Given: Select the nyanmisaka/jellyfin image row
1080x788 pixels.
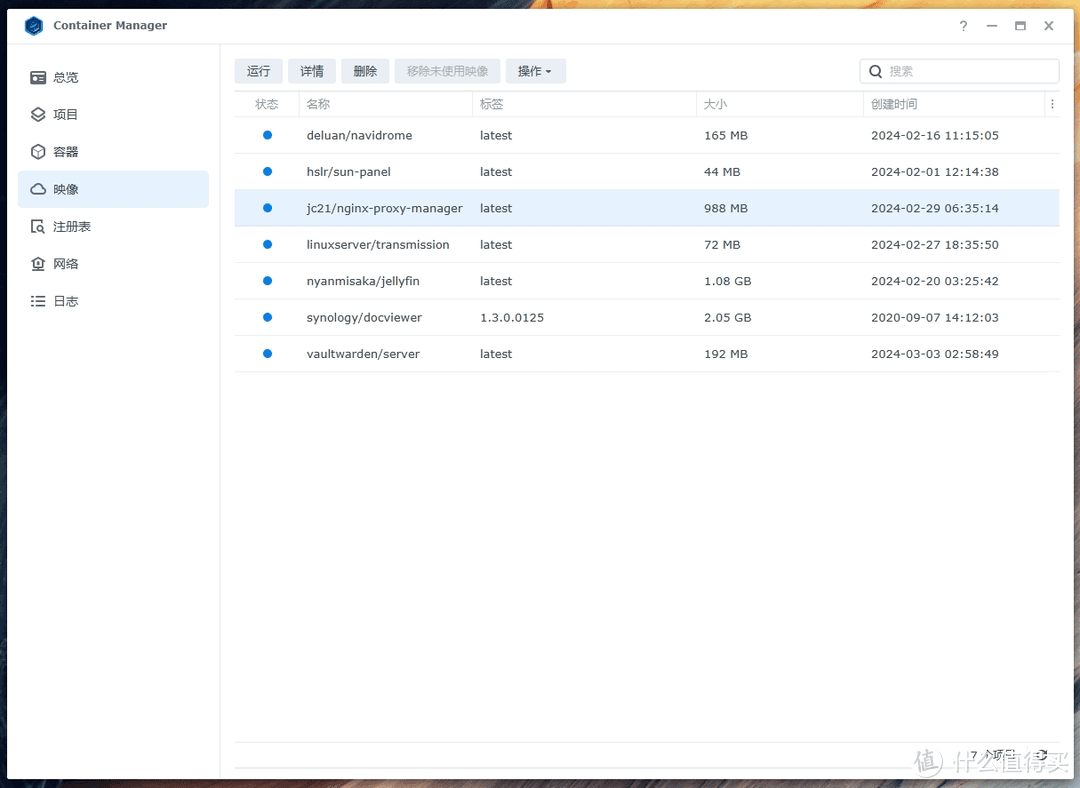Looking at the screenshot, I should pos(647,281).
